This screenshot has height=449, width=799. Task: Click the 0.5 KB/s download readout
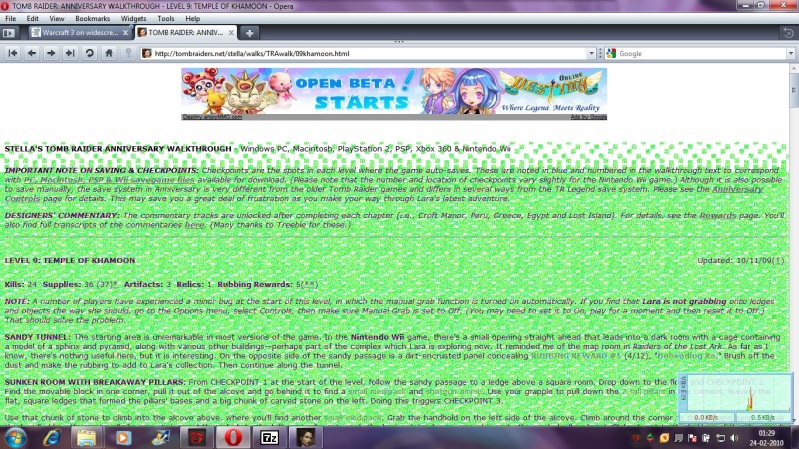tap(762, 417)
